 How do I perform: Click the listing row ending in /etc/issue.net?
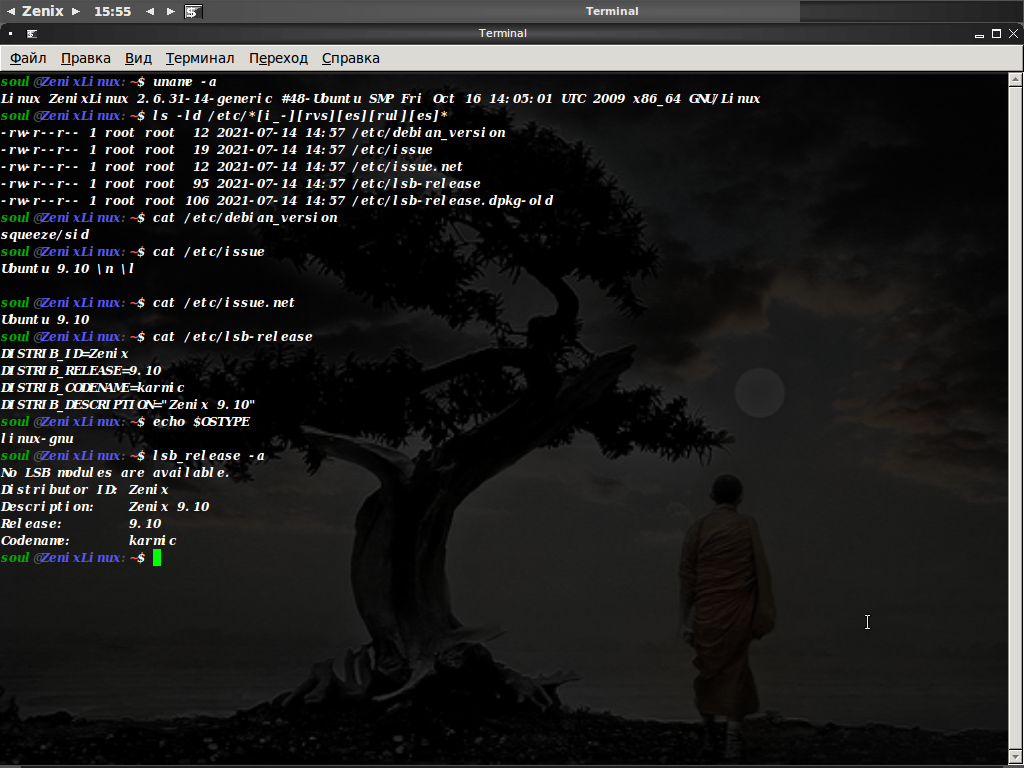pyautogui.click(x=232, y=167)
